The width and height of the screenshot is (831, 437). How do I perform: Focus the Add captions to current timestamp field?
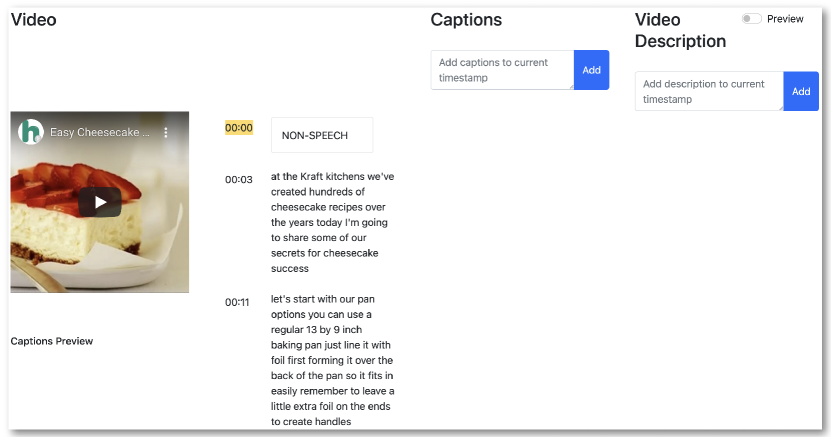point(502,70)
